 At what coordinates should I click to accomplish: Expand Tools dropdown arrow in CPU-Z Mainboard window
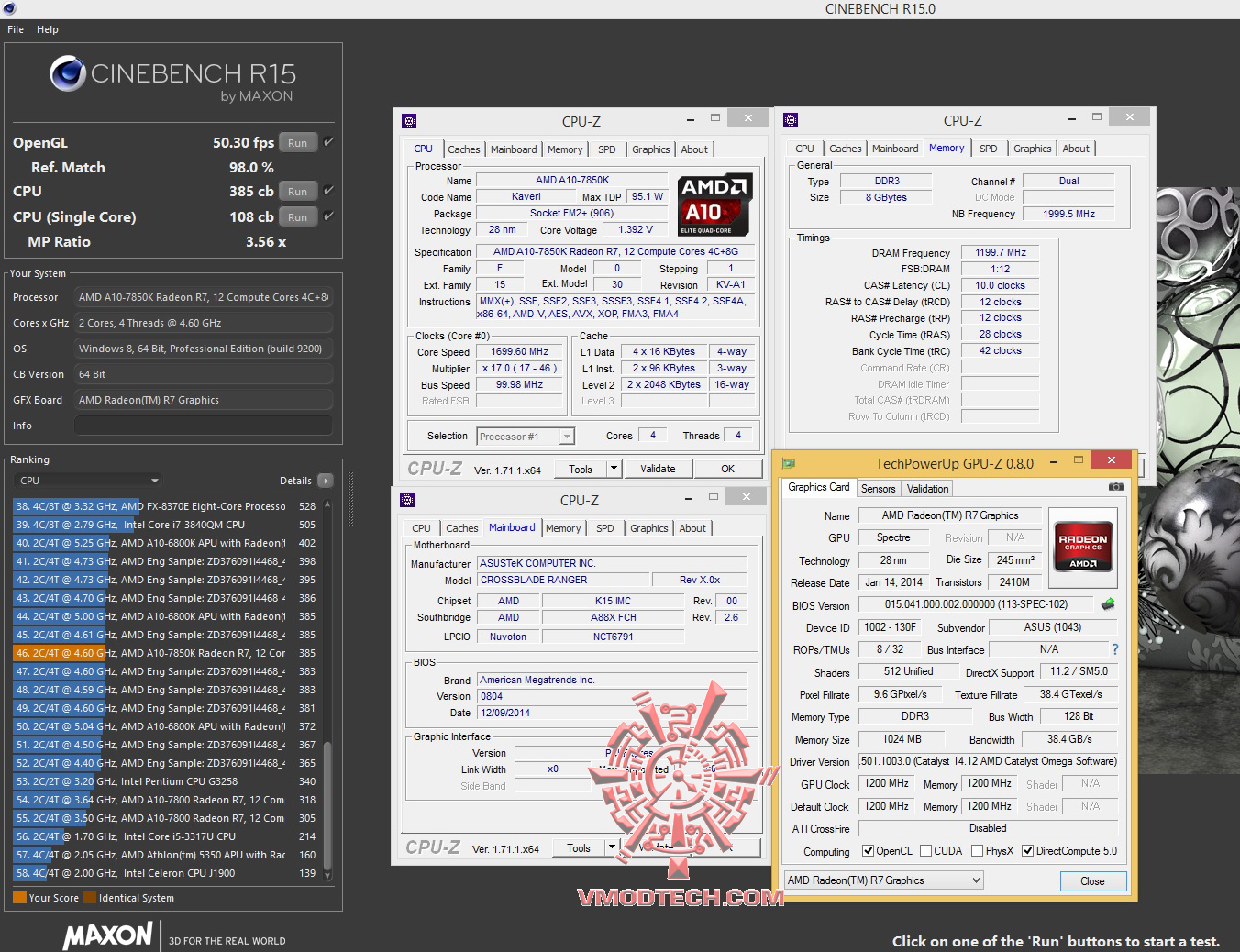(x=612, y=848)
